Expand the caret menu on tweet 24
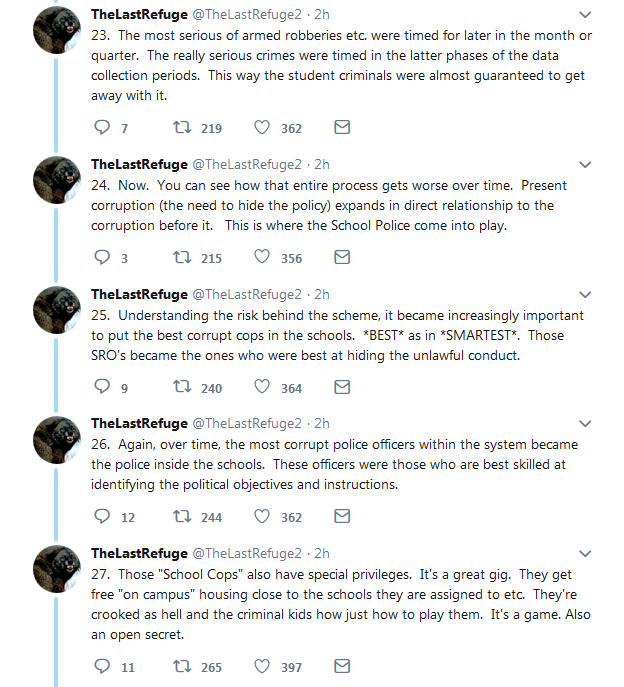The image size is (624, 687). point(585,164)
